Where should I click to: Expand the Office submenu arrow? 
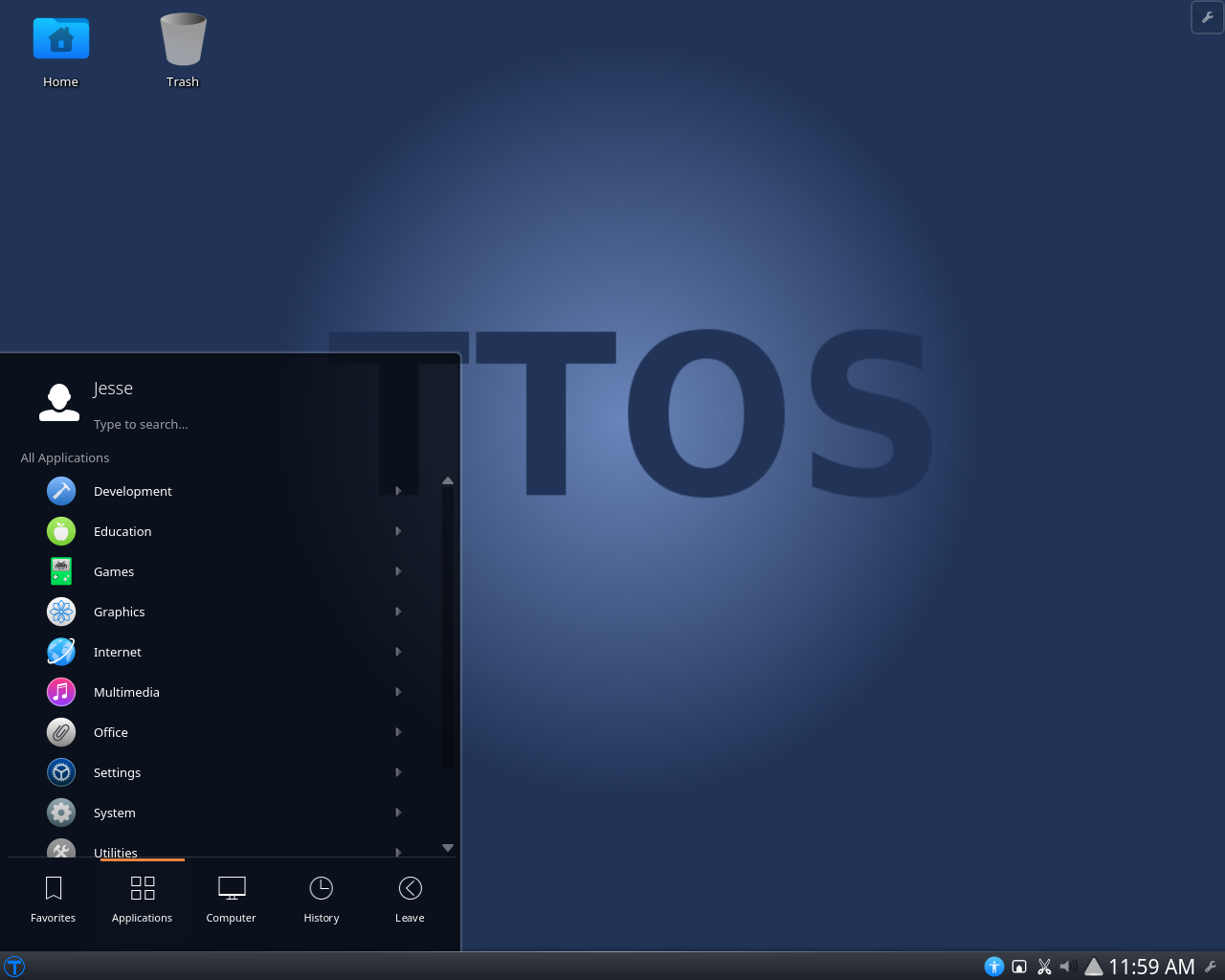pos(398,732)
